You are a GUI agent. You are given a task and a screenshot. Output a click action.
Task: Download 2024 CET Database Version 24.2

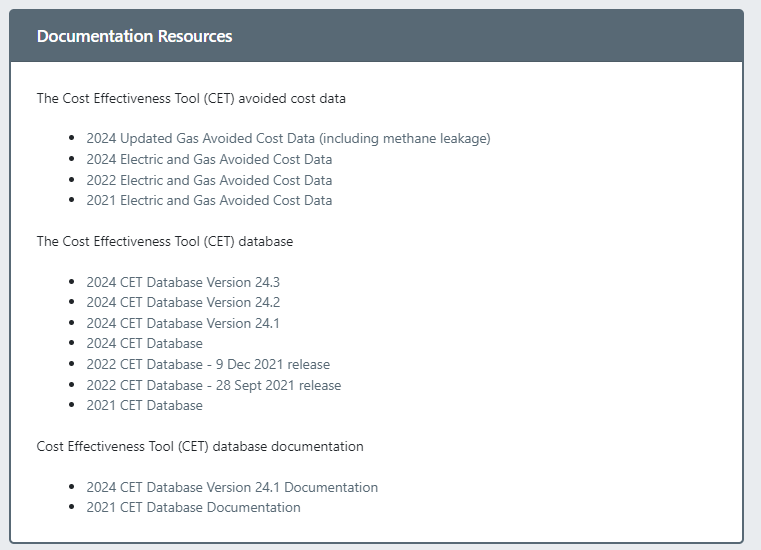point(183,302)
